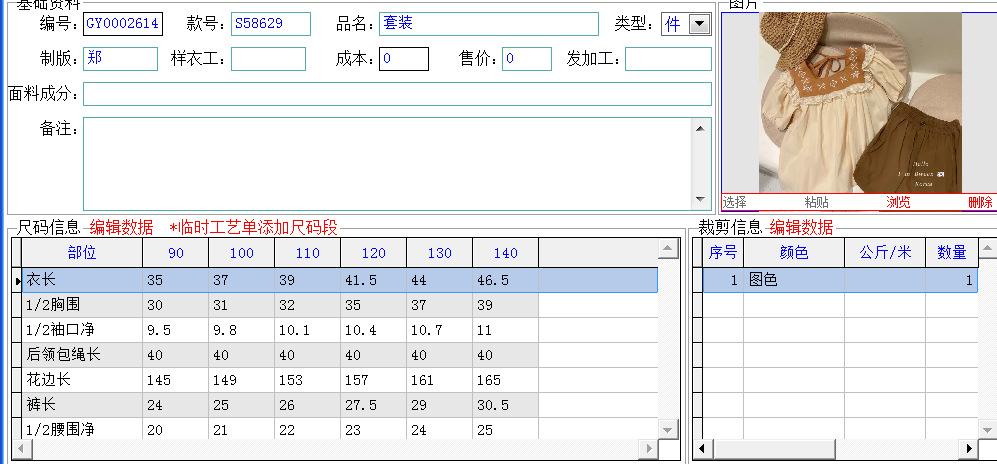
Task: Click 浏览 under the picture
Action: point(898,202)
